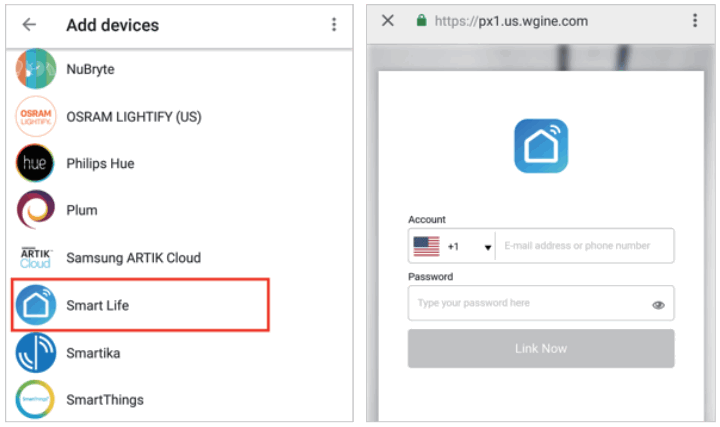
Task: Focus the password input field
Action: pyautogui.click(x=541, y=303)
